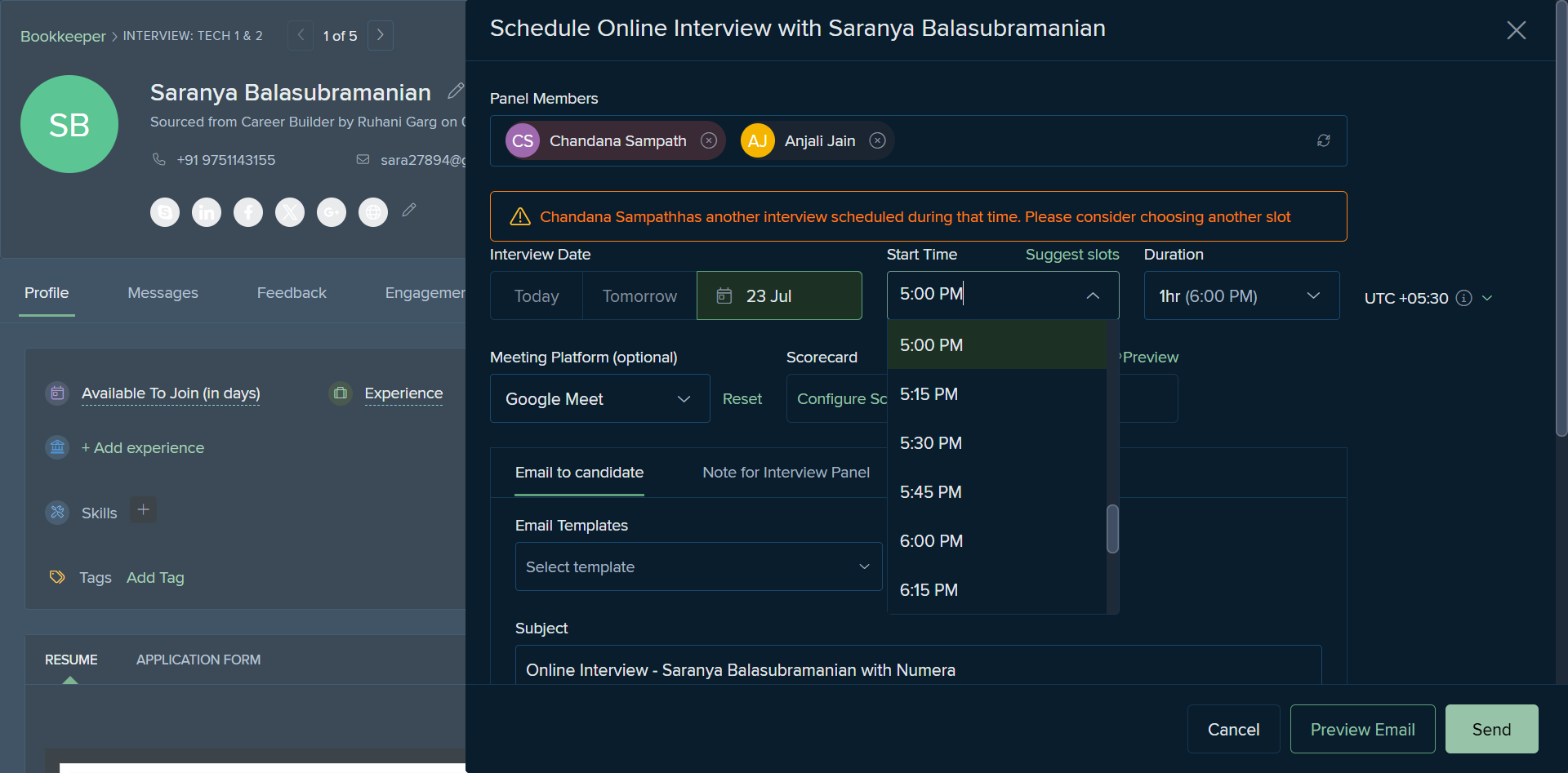
Task: Reset the meeting platform
Action: coord(742,398)
